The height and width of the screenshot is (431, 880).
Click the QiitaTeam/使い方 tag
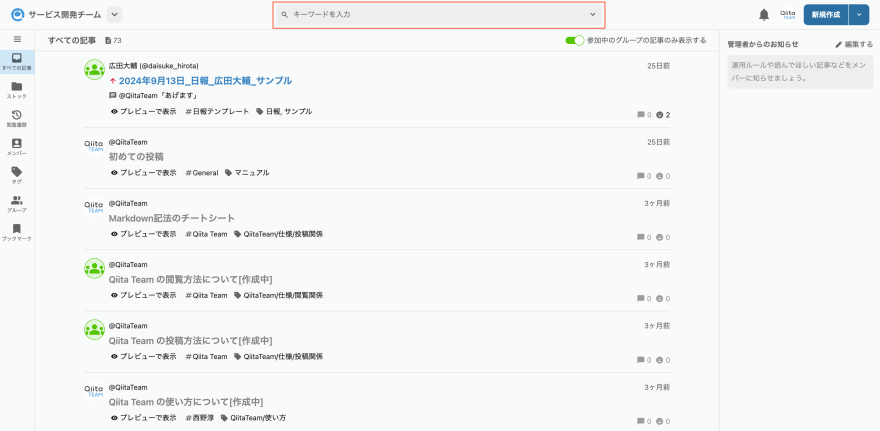click(x=253, y=418)
